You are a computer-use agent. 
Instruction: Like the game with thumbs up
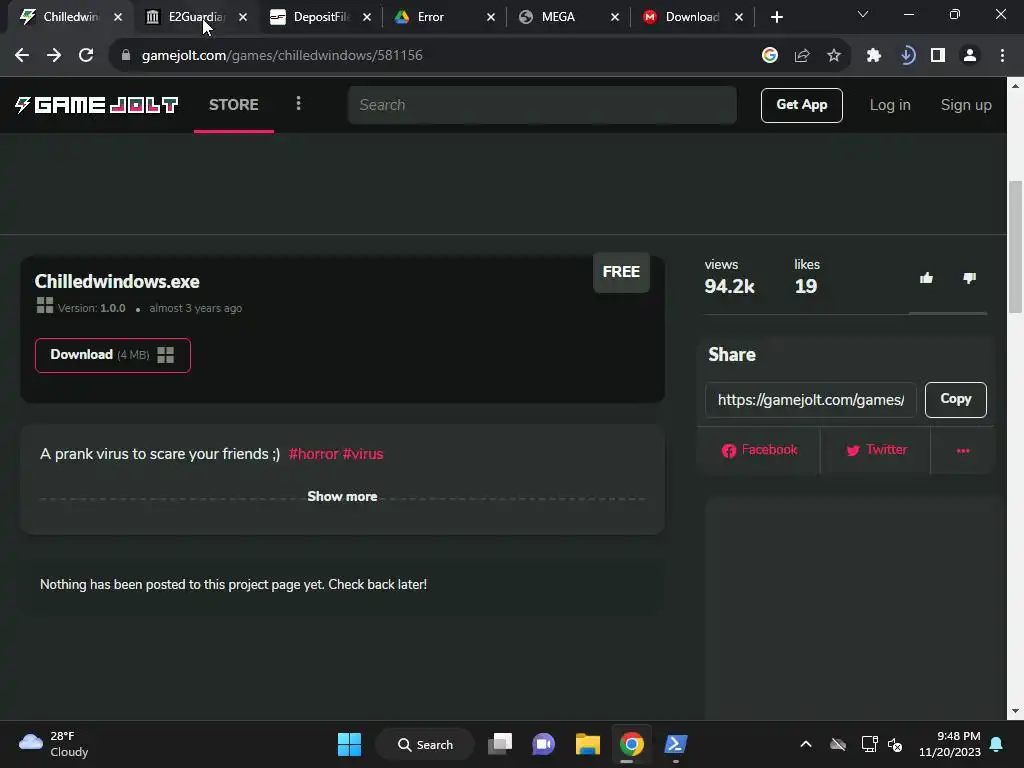[x=926, y=278]
